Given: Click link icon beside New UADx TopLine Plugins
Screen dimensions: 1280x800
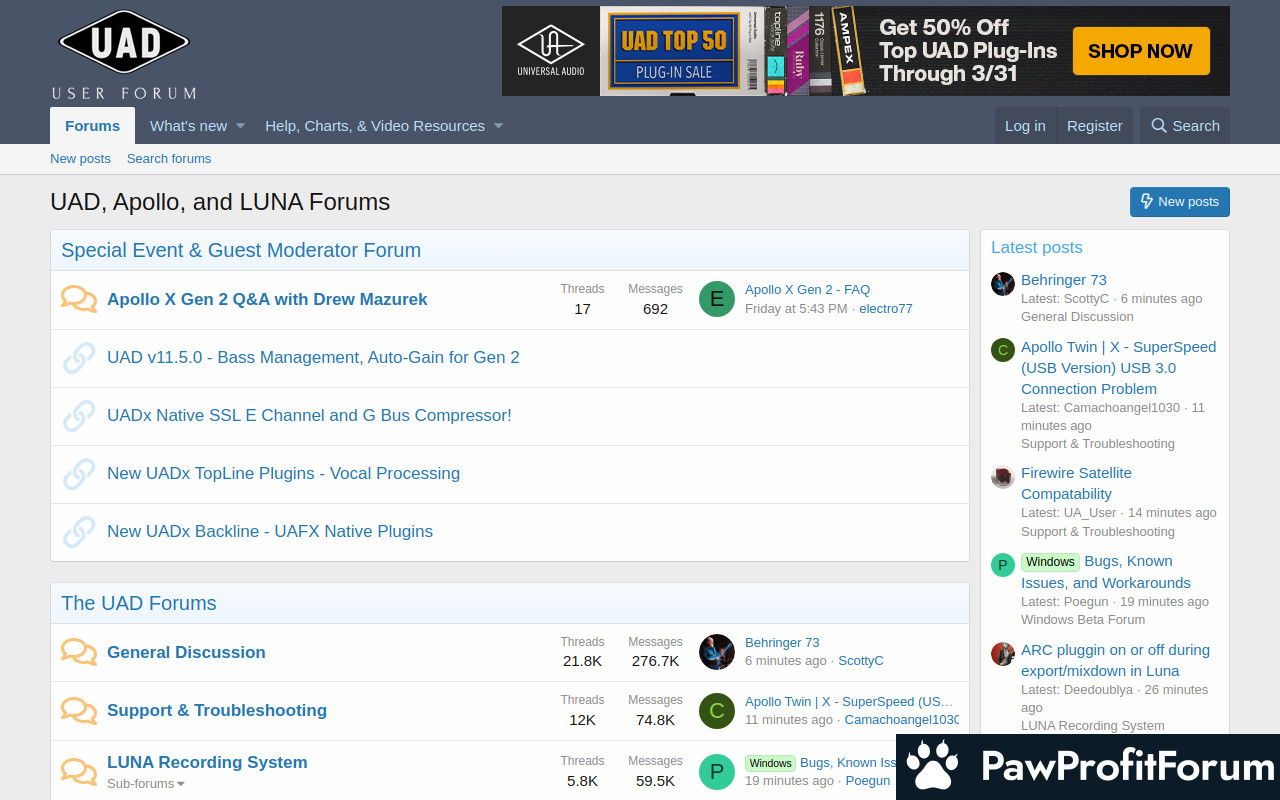Looking at the screenshot, I should [x=79, y=473].
